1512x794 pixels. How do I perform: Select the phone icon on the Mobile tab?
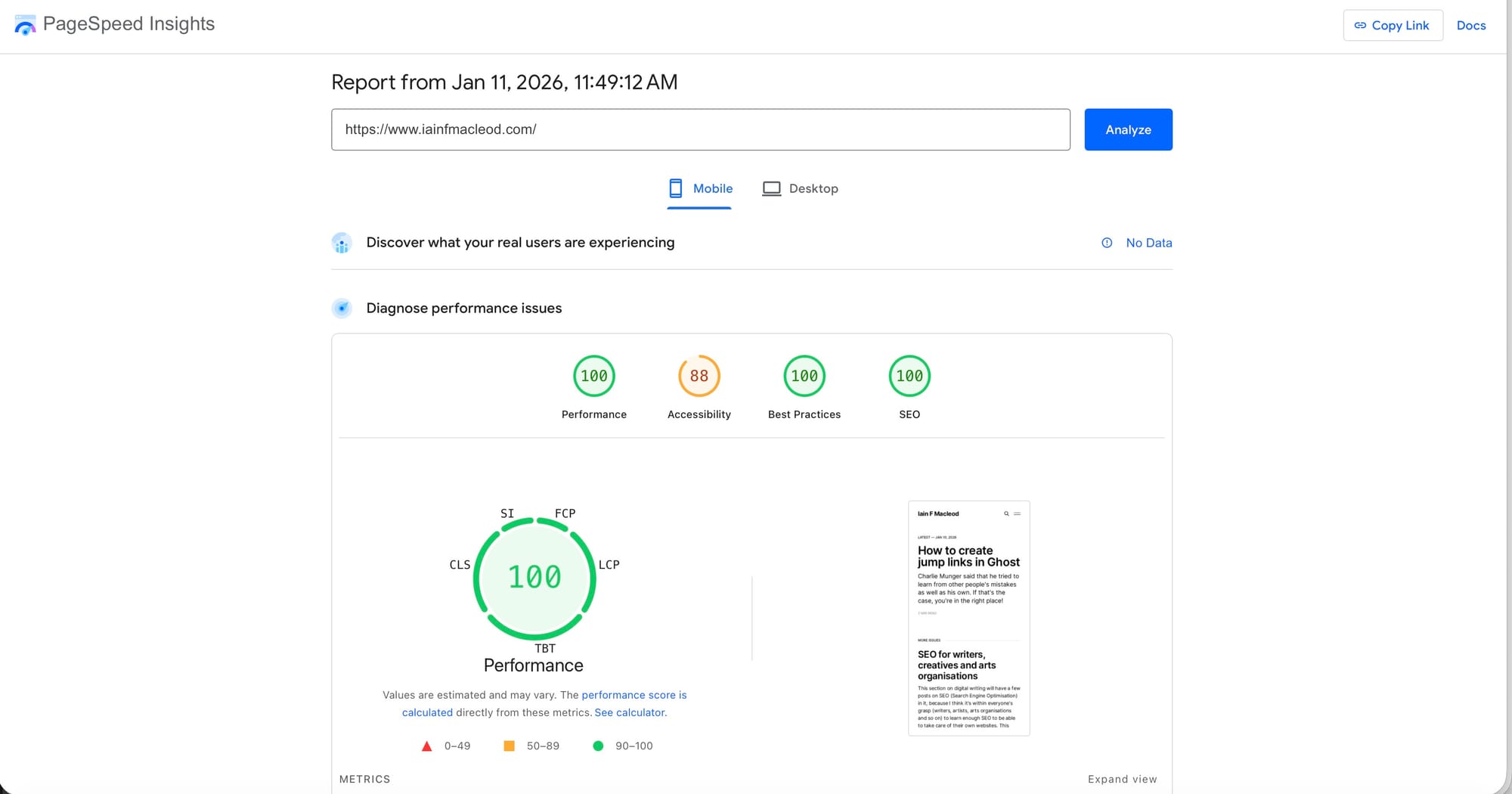pyautogui.click(x=674, y=188)
